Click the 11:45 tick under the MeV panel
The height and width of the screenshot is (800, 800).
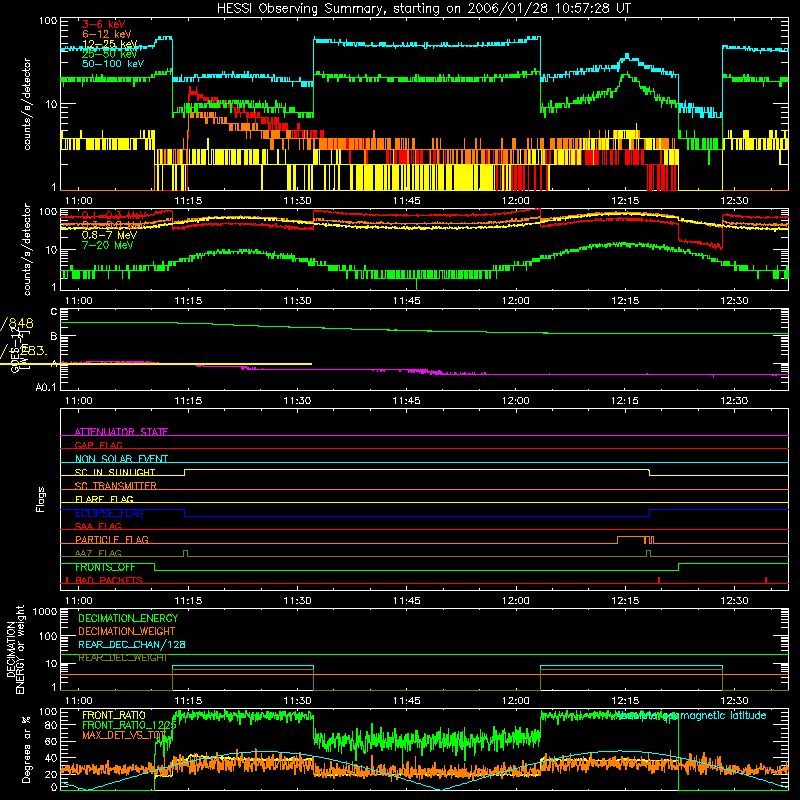point(407,301)
